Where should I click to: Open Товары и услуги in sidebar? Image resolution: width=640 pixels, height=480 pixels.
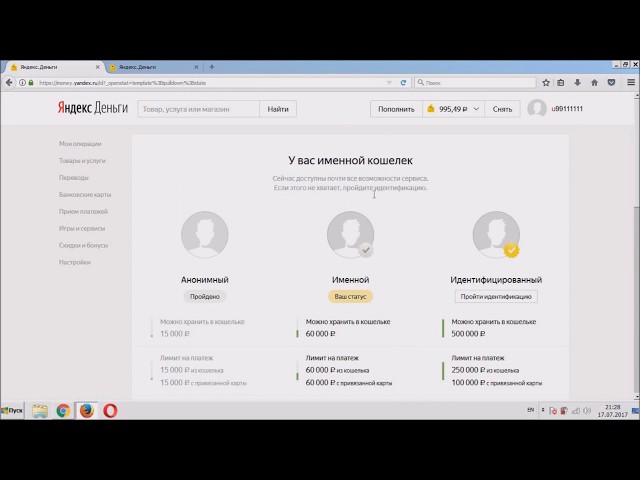point(82,161)
